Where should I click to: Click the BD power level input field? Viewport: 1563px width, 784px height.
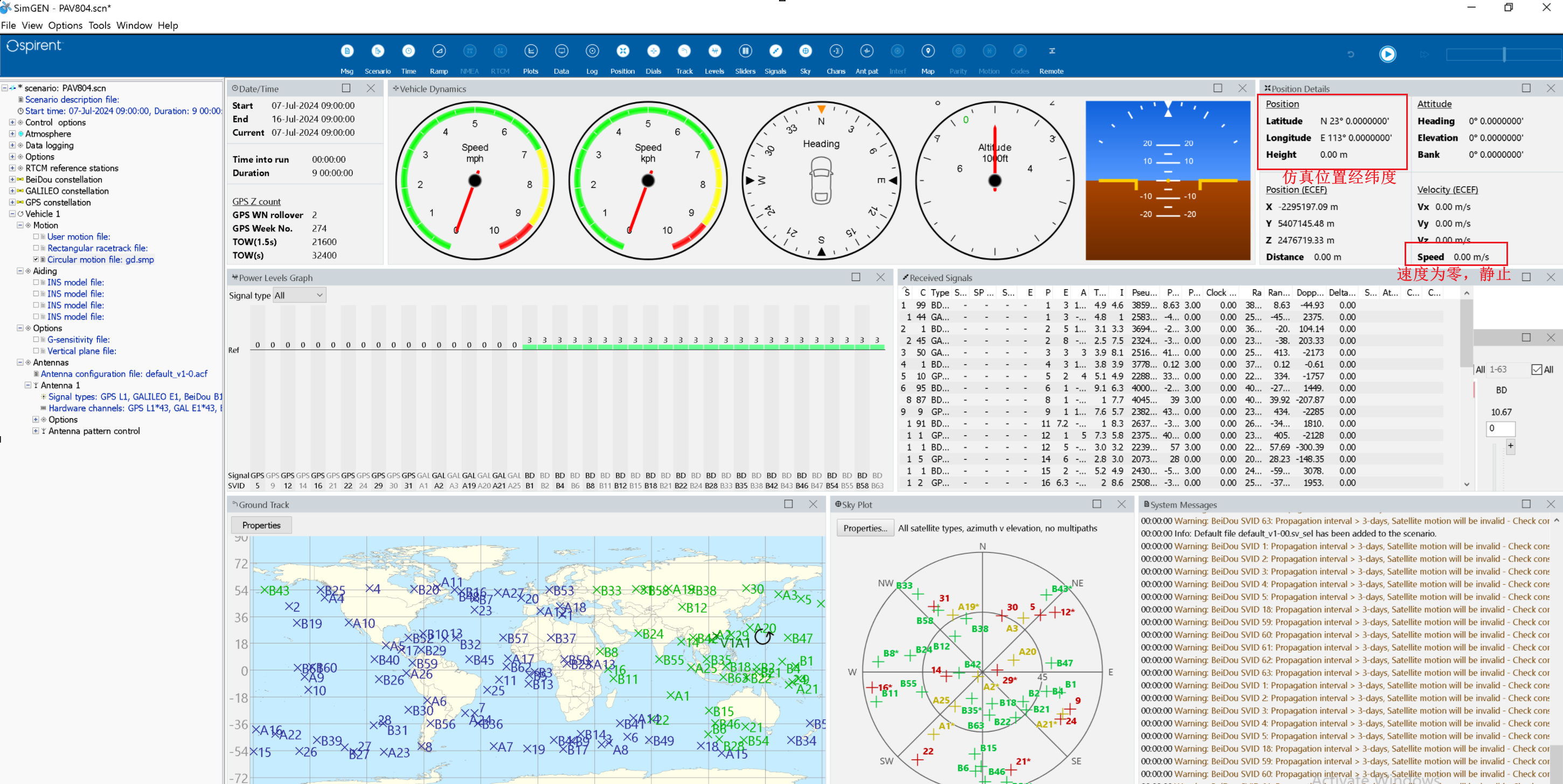click(x=1500, y=429)
